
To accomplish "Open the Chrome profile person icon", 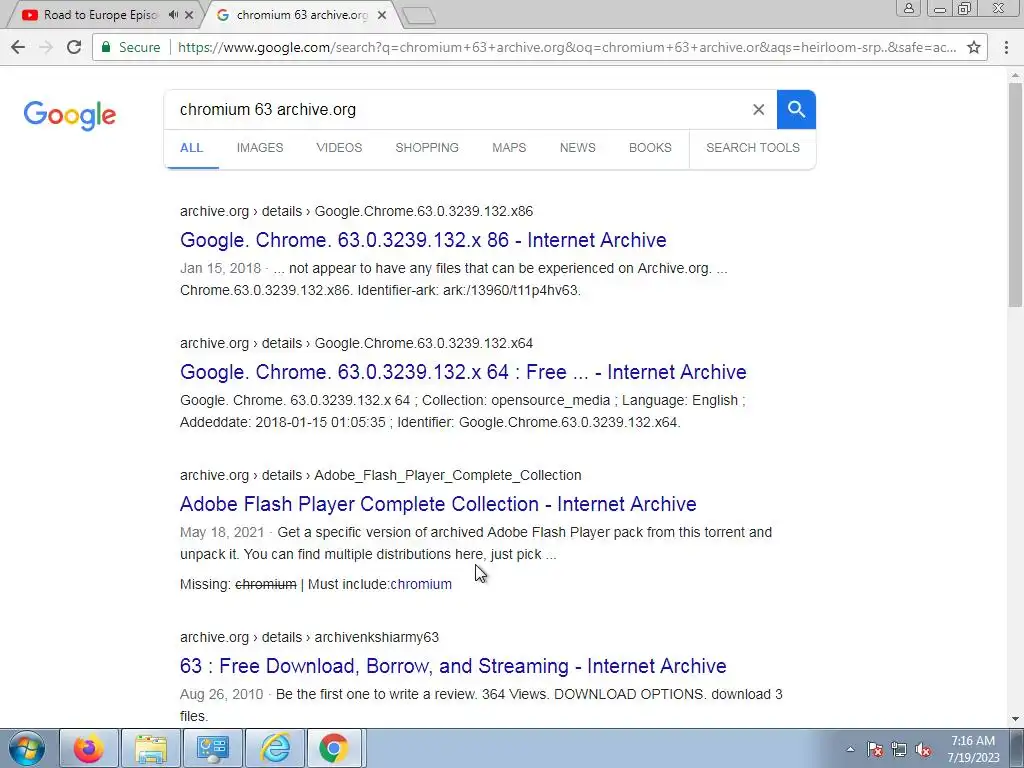I will click(x=908, y=8).
